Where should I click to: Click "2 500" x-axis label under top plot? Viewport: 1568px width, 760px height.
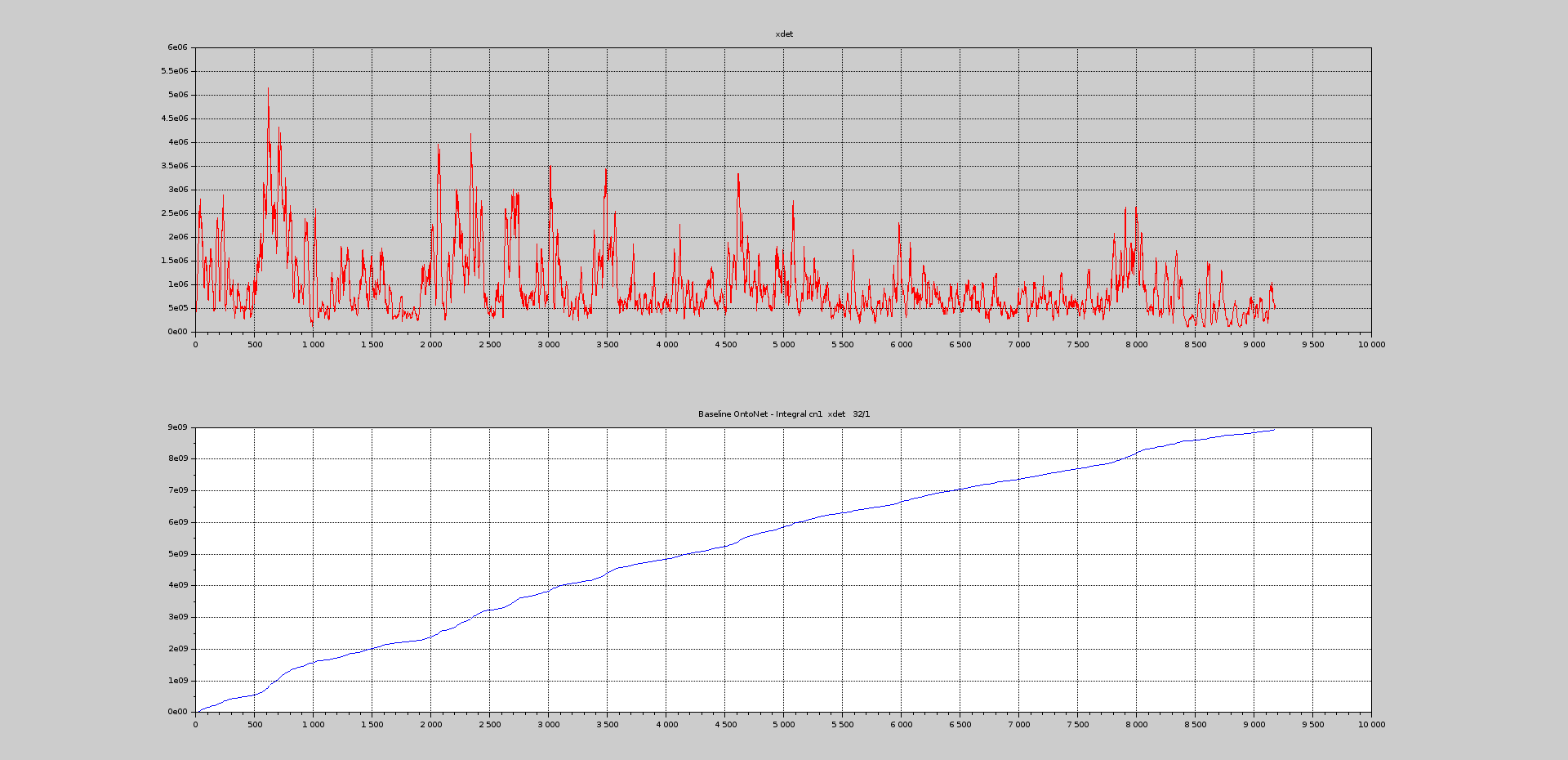coord(489,345)
